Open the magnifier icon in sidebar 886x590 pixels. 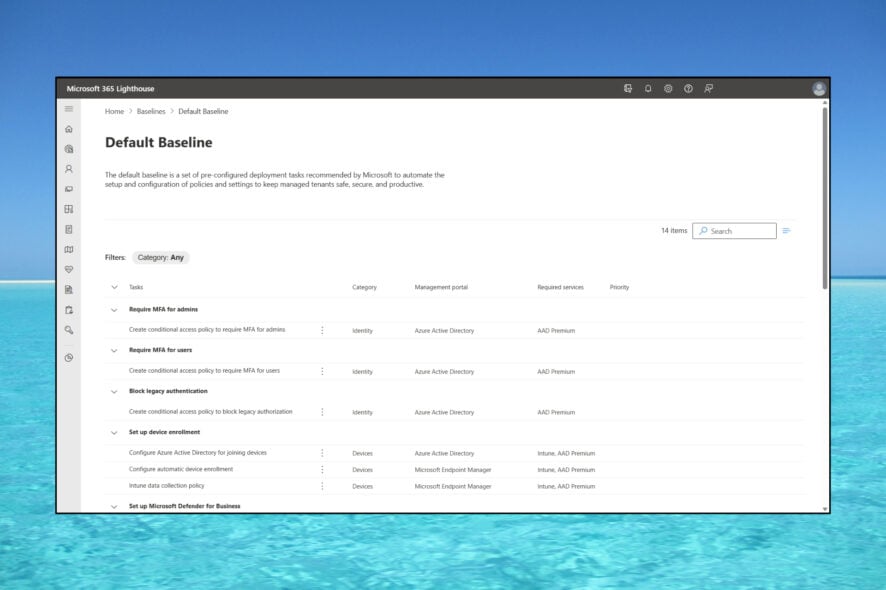click(69, 330)
